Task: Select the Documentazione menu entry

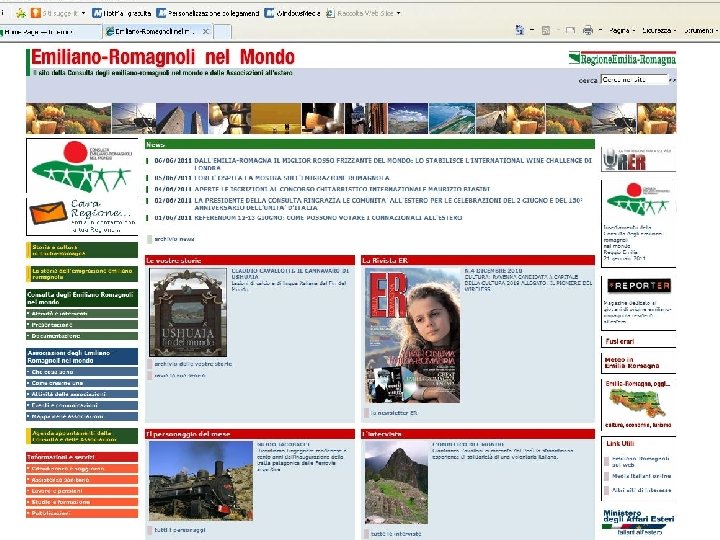Action: click(82, 336)
